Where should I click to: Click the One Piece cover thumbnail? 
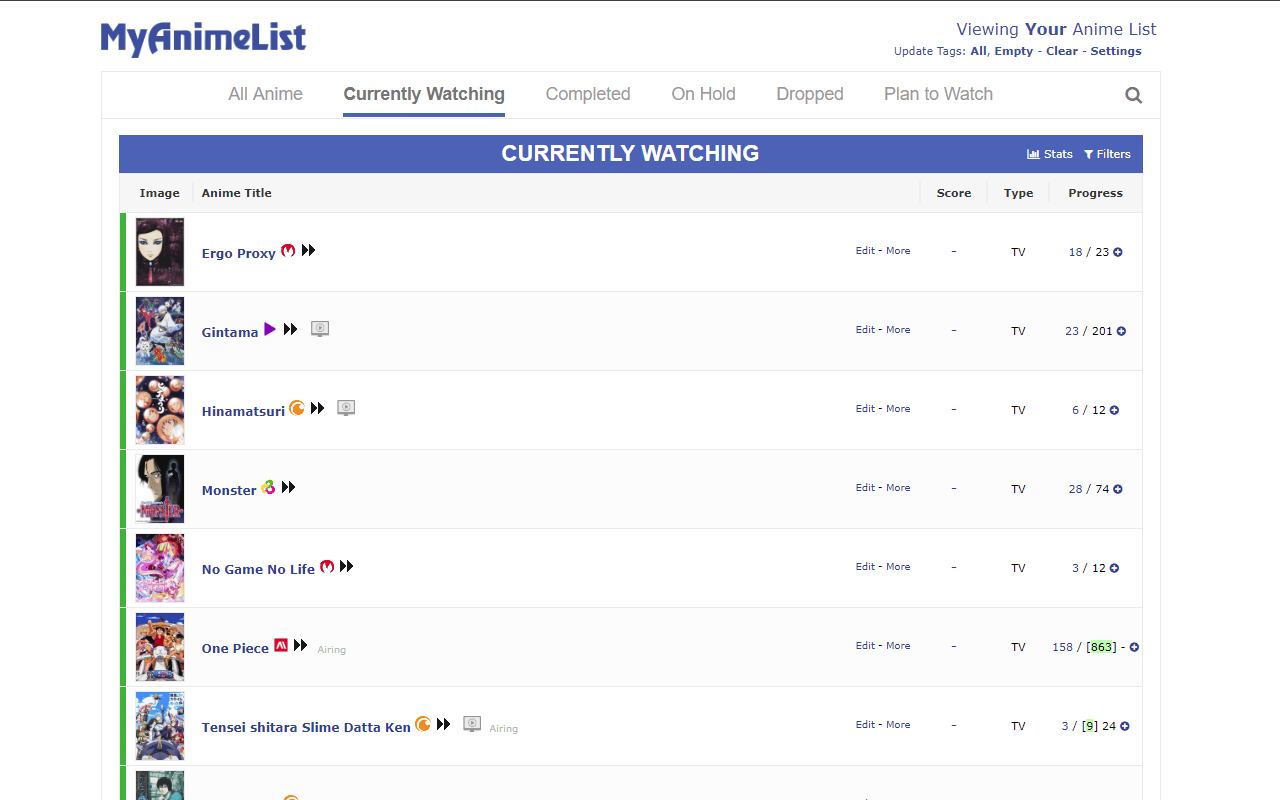pyautogui.click(x=160, y=647)
